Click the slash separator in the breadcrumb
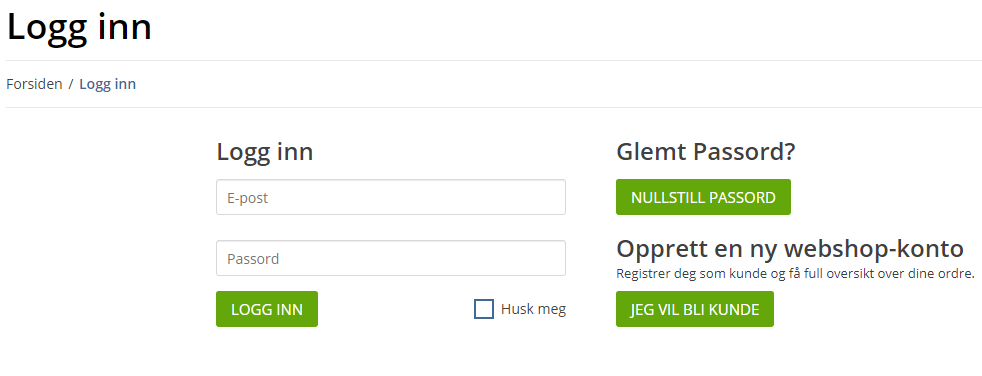This screenshot has width=982, height=376. tap(71, 84)
